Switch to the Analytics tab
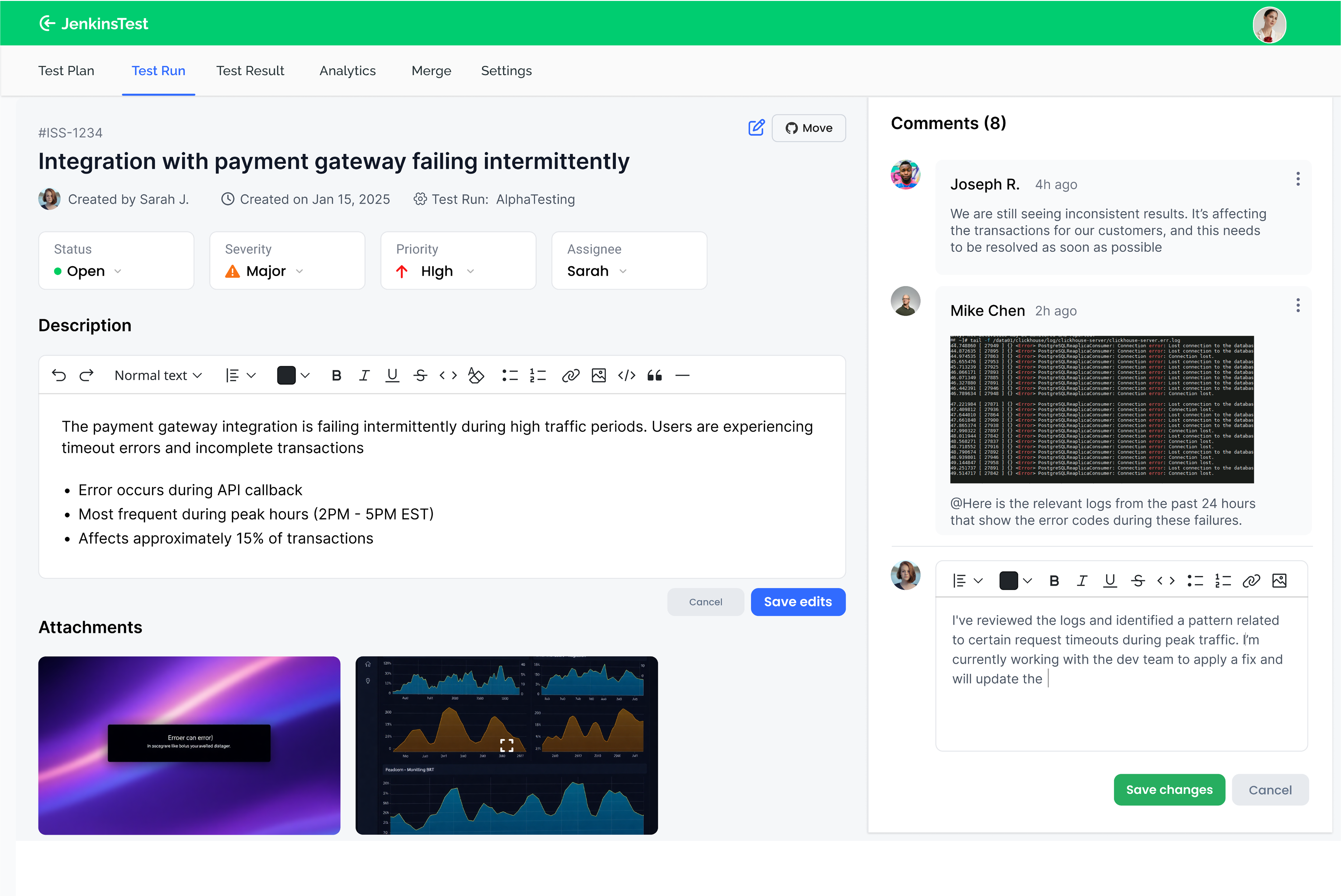The image size is (1341, 896). click(348, 71)
